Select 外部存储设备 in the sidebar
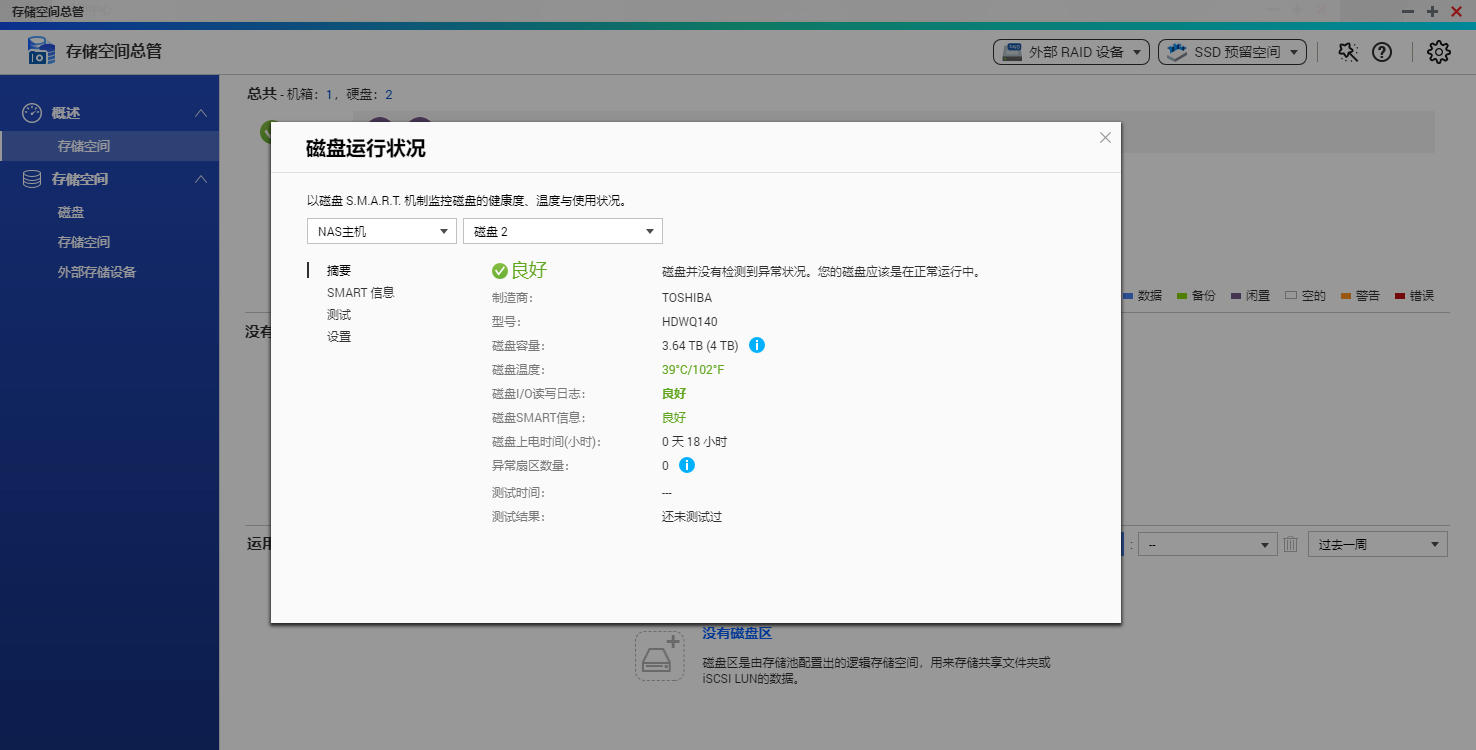The width and height of the screenshot is (1476, 750). coord(96,271)
